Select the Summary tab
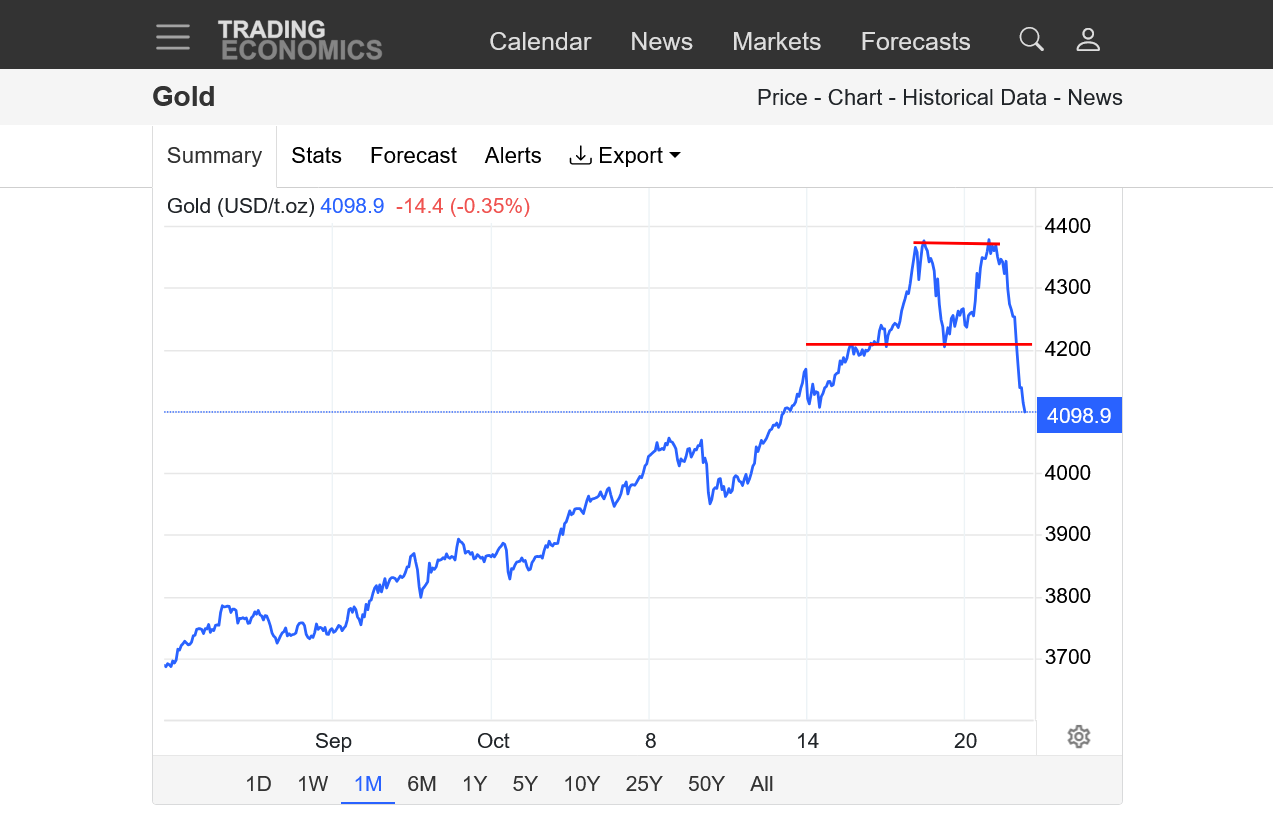1273x820 pixels. click(x=214, y=156)
